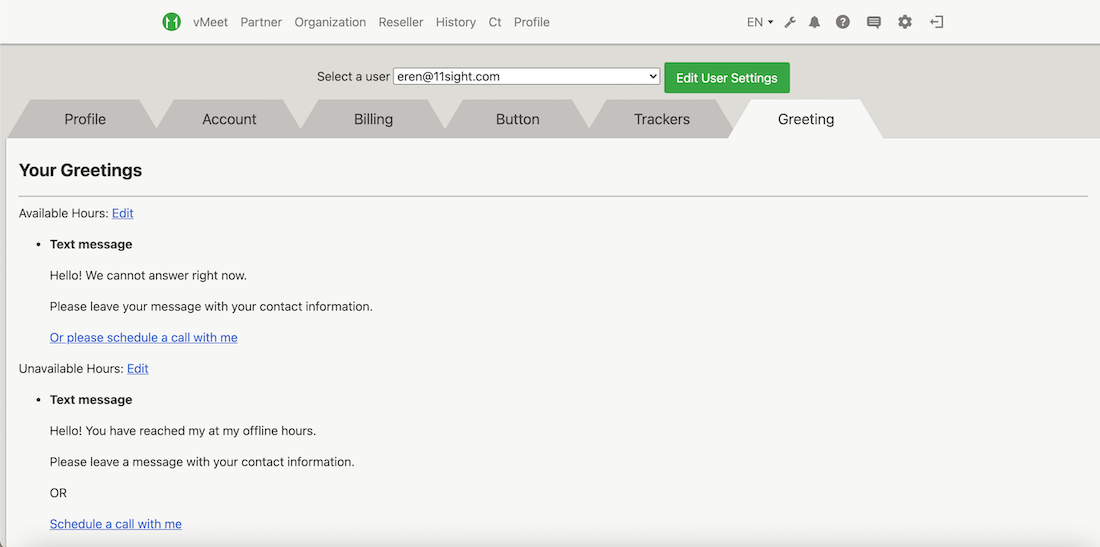This screenshot has height=547, width=1100.
Task: Open the vMeet menu item
Action: tap(210, 22)
